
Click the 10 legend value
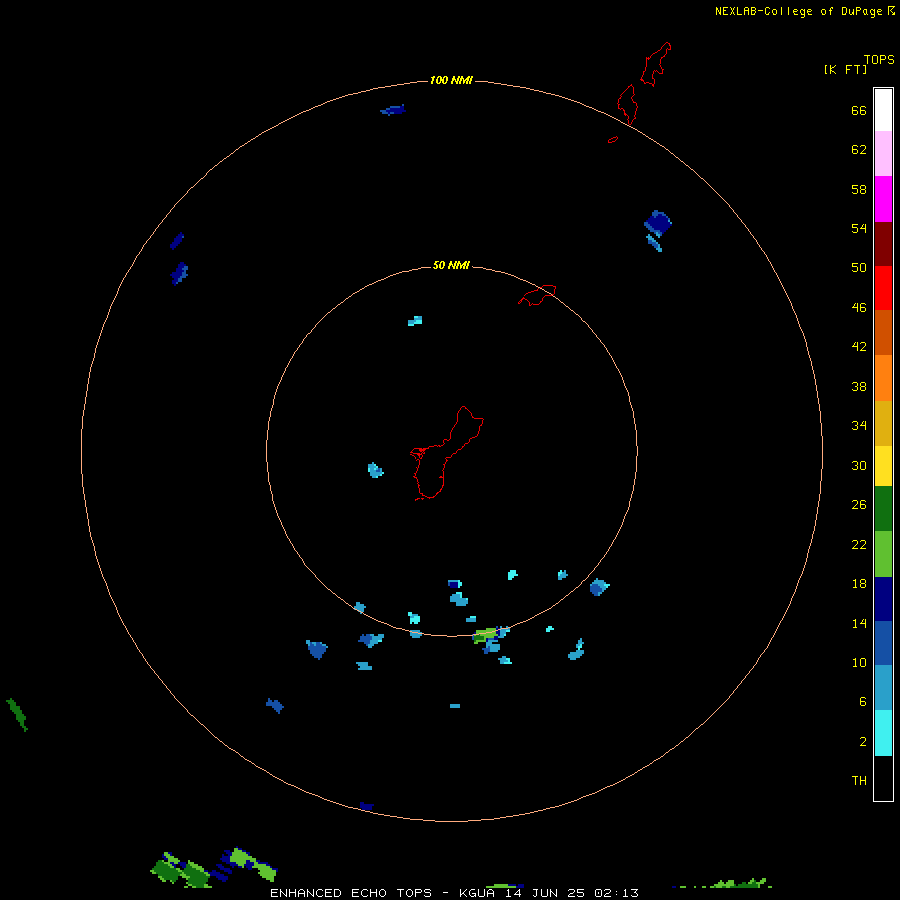[x=859, y=663]
